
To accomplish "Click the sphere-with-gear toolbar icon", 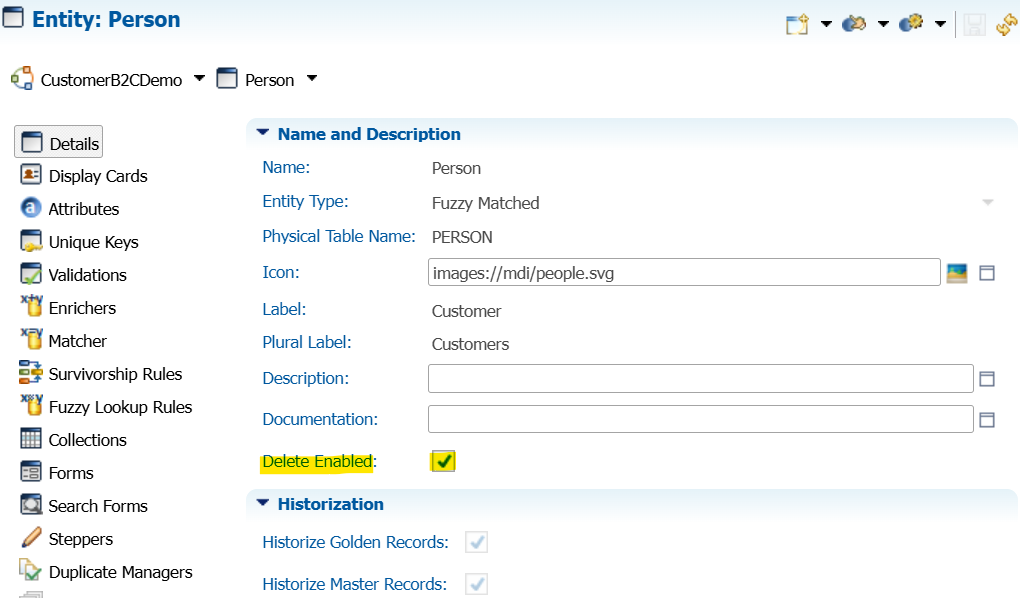I will pos(911,24).
